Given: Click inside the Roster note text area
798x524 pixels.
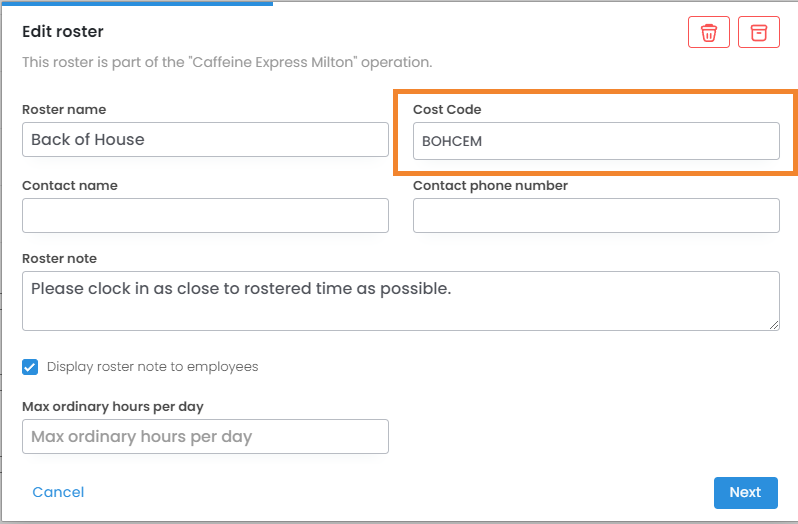Looking at the screenshot, I should coord(400,300).
